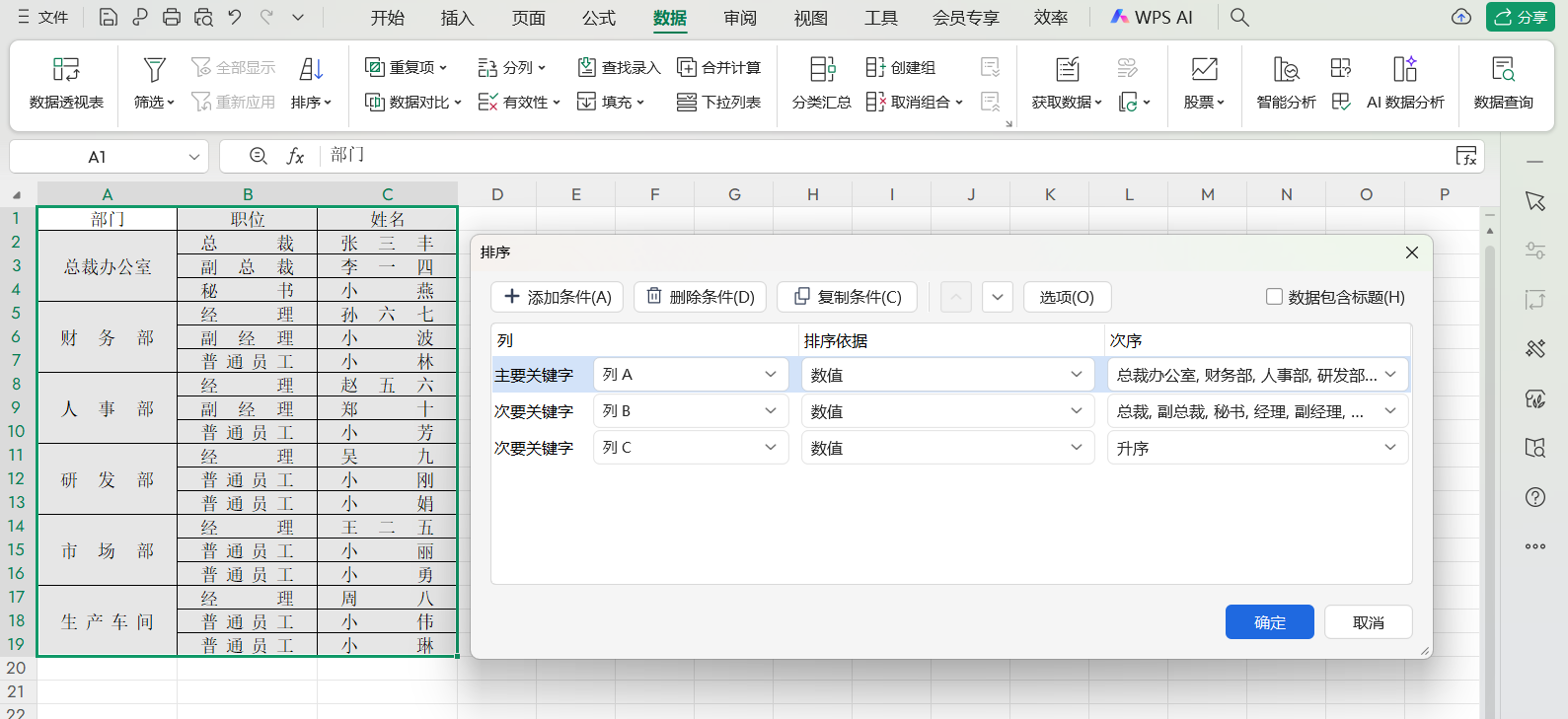Expand the Name Box dropdown arrow
The image size is (1568, 719).
pyautogui.click(x=193, y=157)
